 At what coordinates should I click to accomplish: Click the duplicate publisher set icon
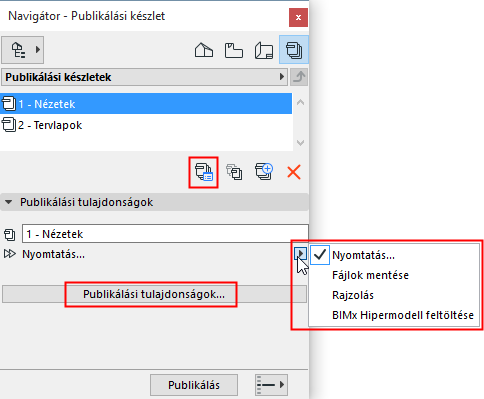tap(235, 172)
